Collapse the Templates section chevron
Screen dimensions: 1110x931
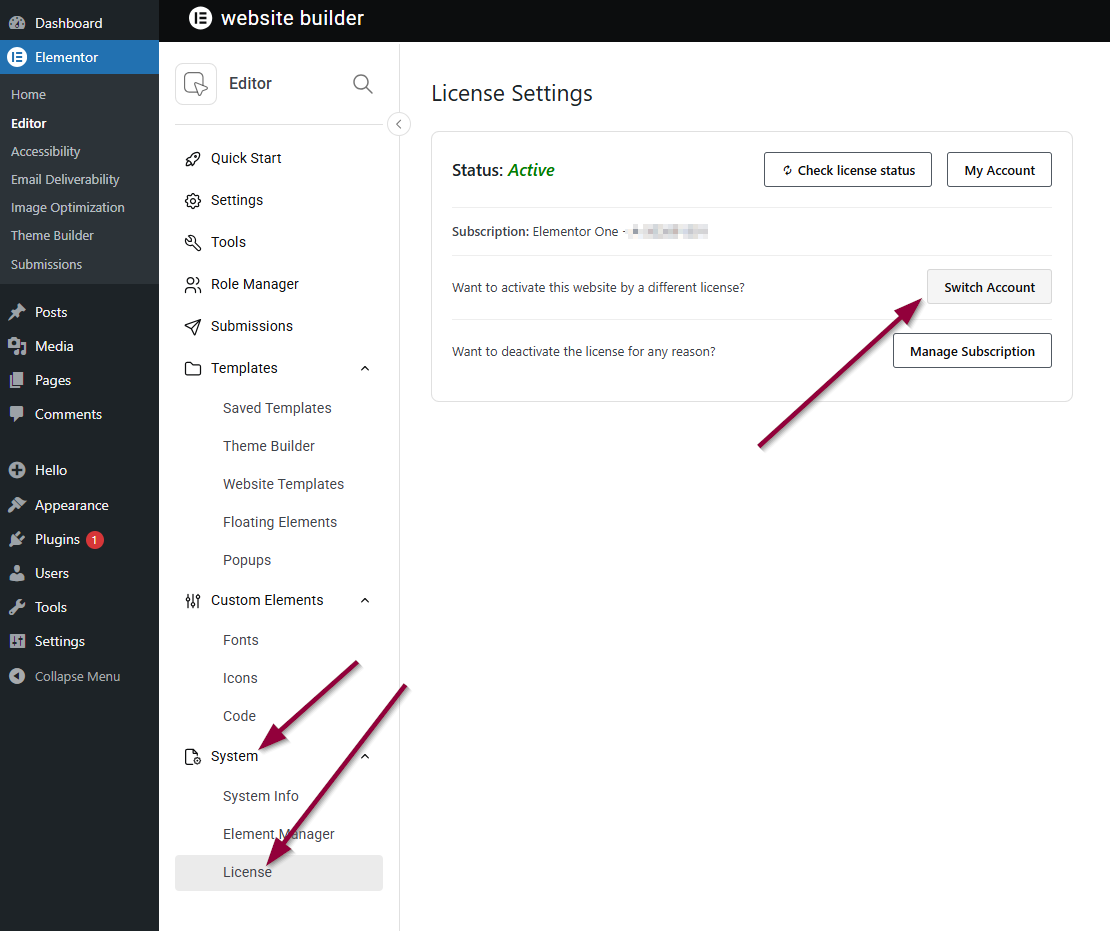click(365, 368)
